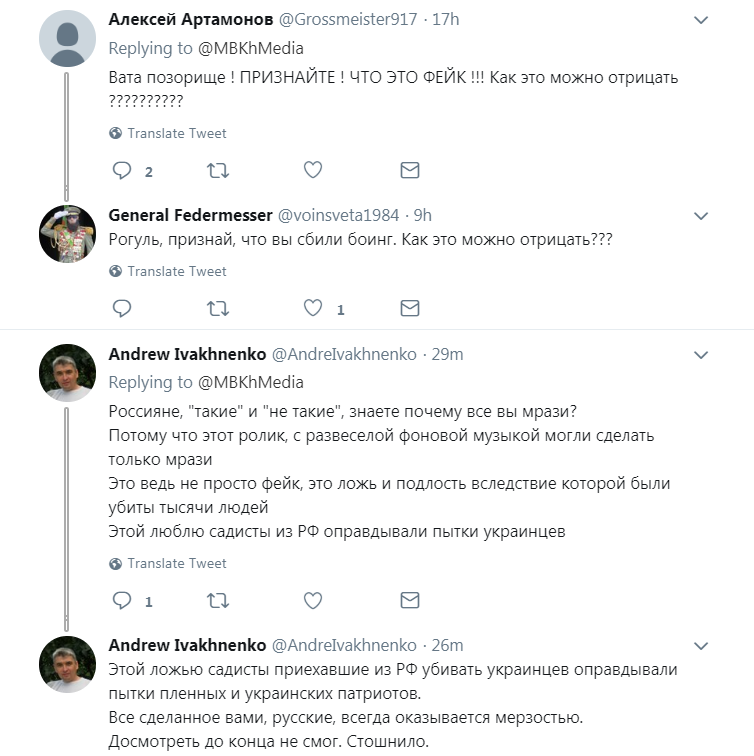754x756 pixels.
Task: Open more options on Алексей Артамонов's tweet
Action: [702, 22]
